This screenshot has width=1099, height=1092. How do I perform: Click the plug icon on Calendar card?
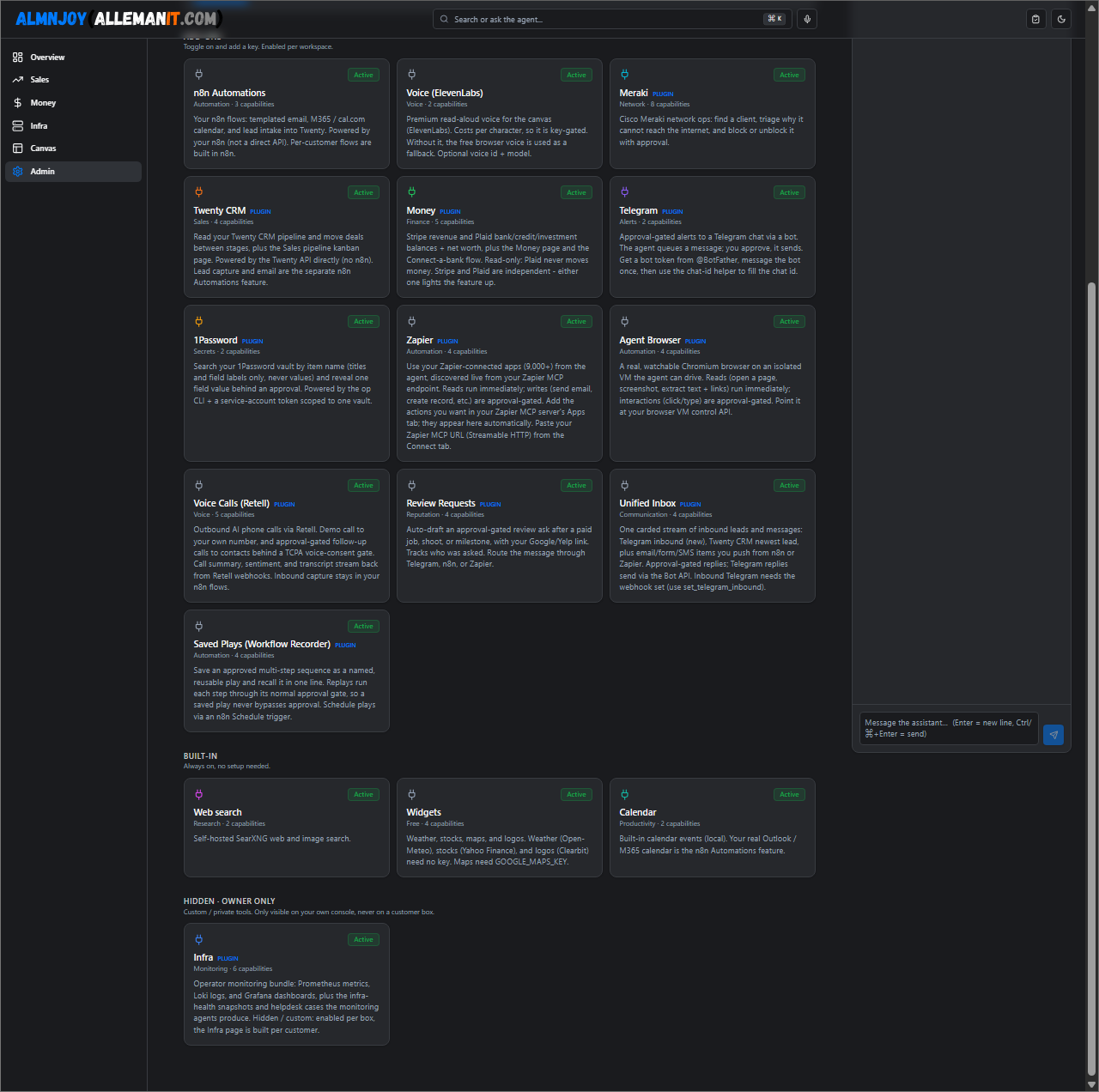(x=624, y=794)
